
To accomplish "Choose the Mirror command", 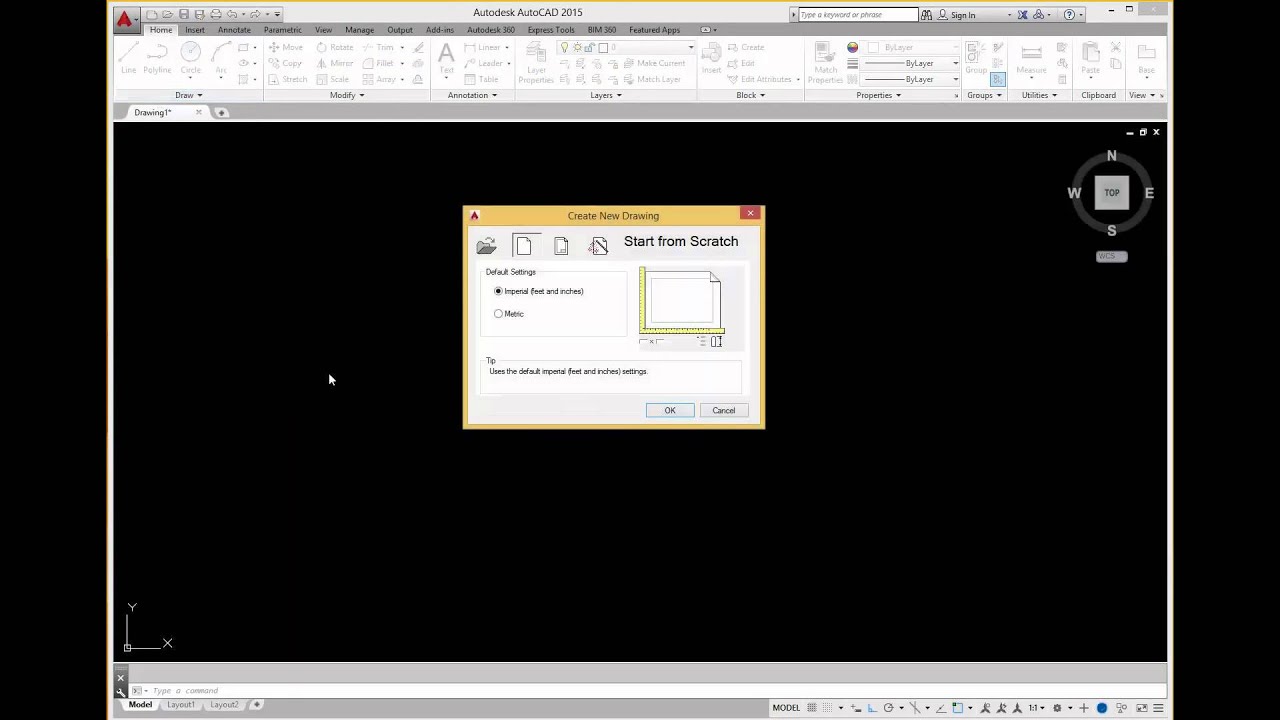I will (x=334, y=63).
